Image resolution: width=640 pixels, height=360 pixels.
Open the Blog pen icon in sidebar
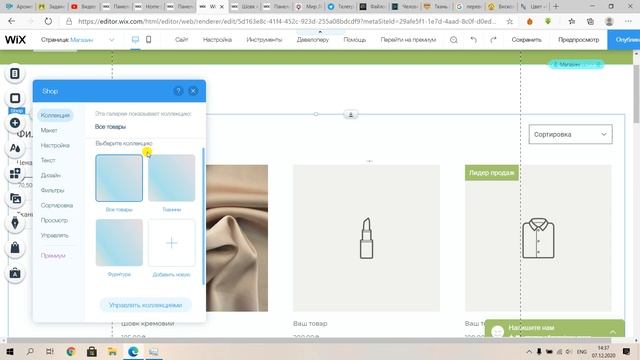click(15, 223)
